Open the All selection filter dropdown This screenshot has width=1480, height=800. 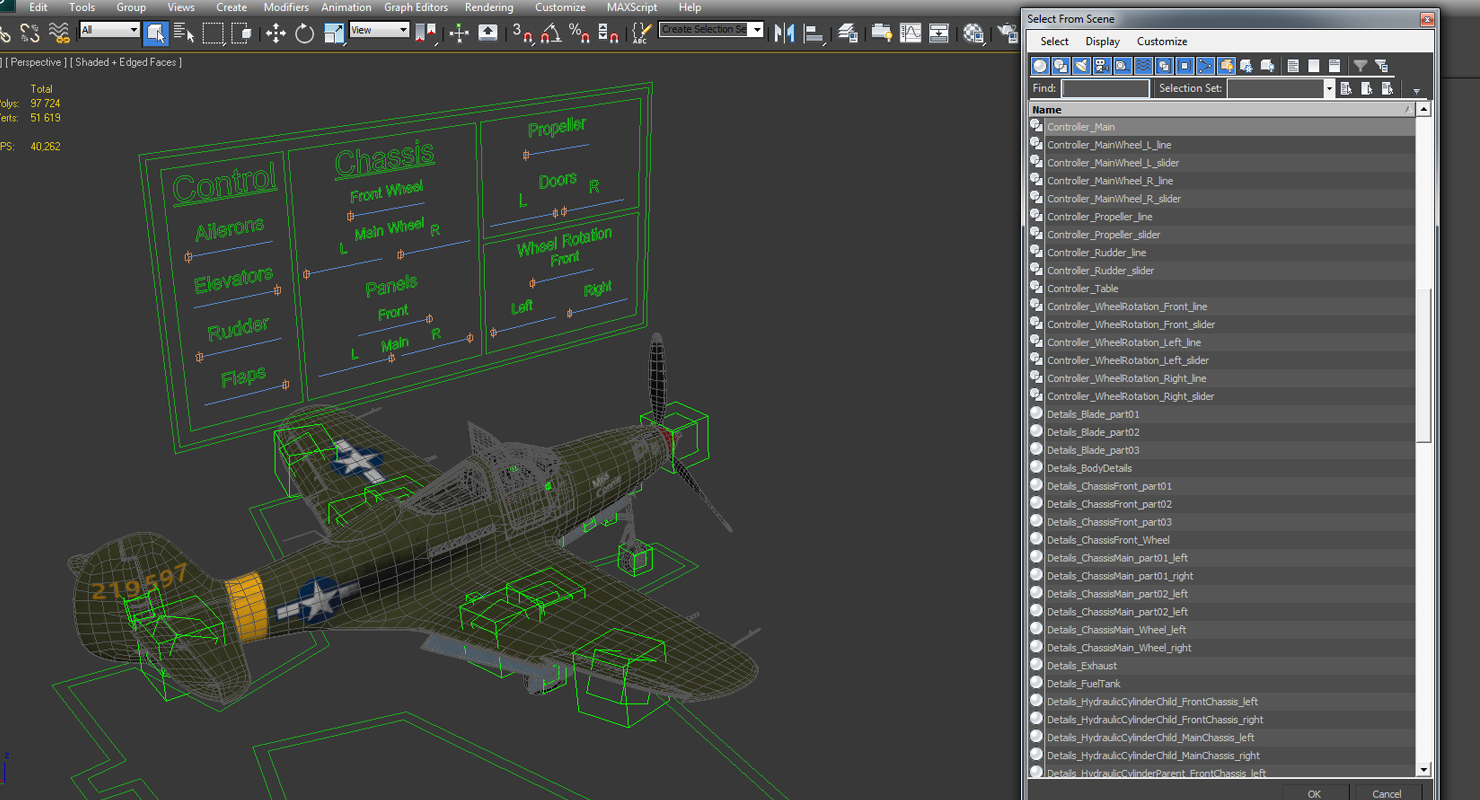[x=109, y=30]
